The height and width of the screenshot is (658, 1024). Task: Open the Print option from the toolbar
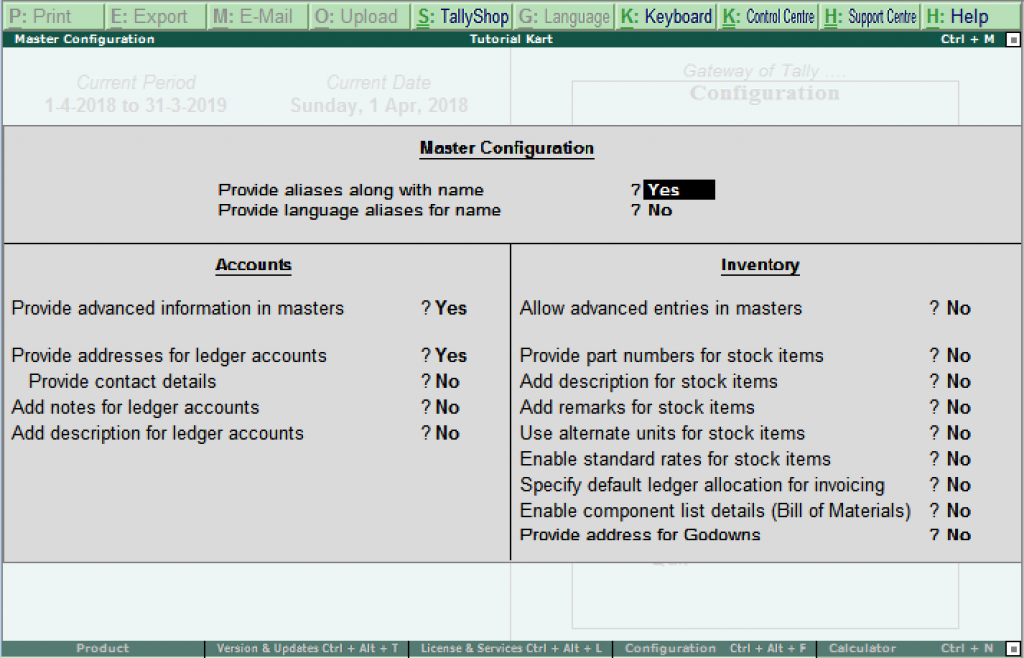pos(54,16)
